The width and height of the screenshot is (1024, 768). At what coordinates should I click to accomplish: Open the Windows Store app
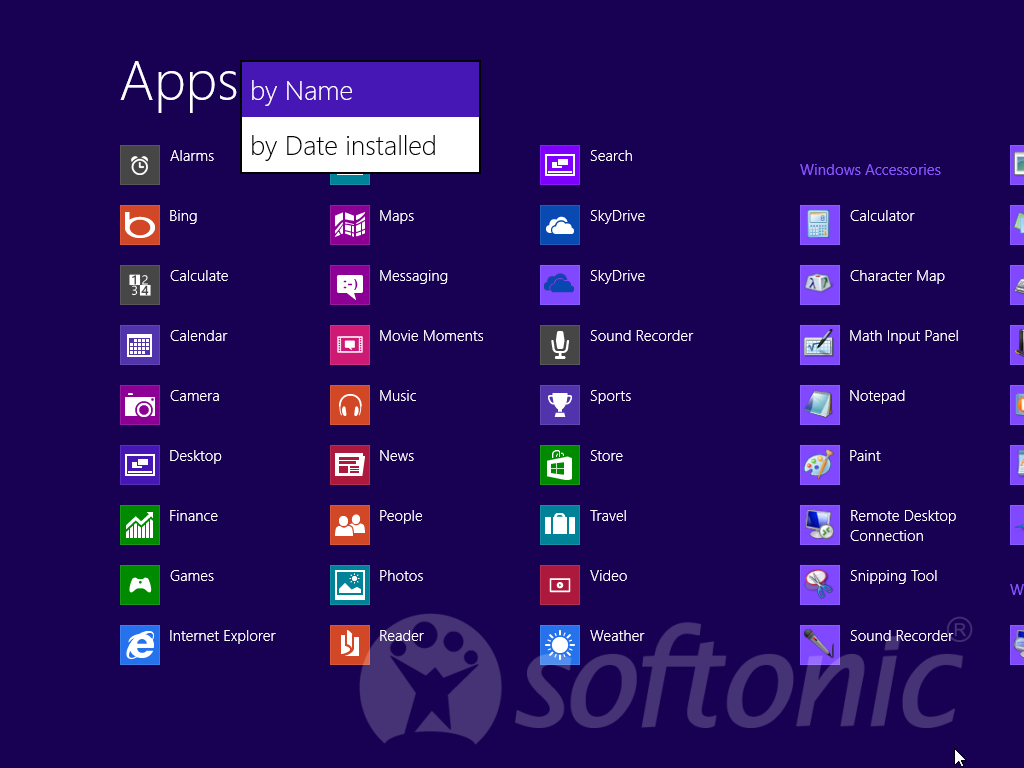coord(560,465)
